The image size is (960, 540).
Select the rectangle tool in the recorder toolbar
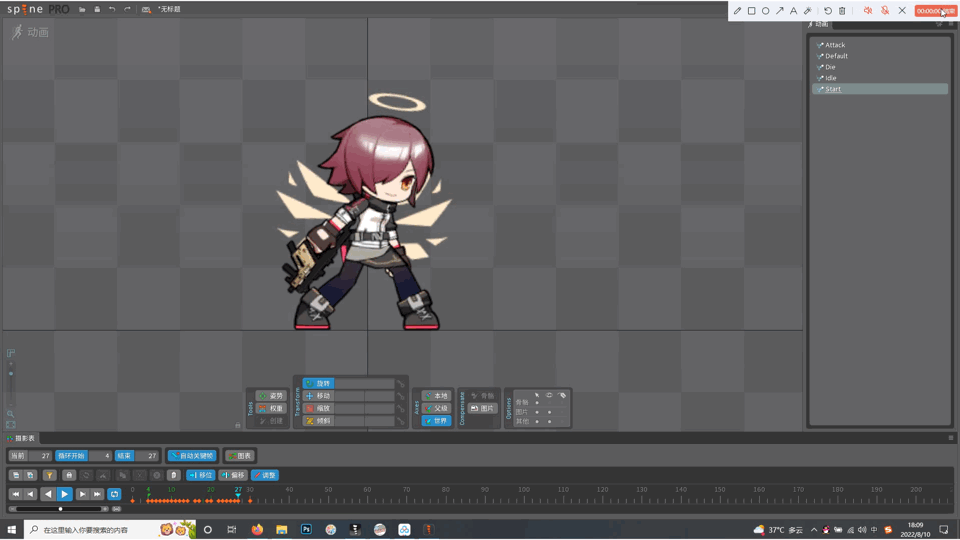point(751,10)
